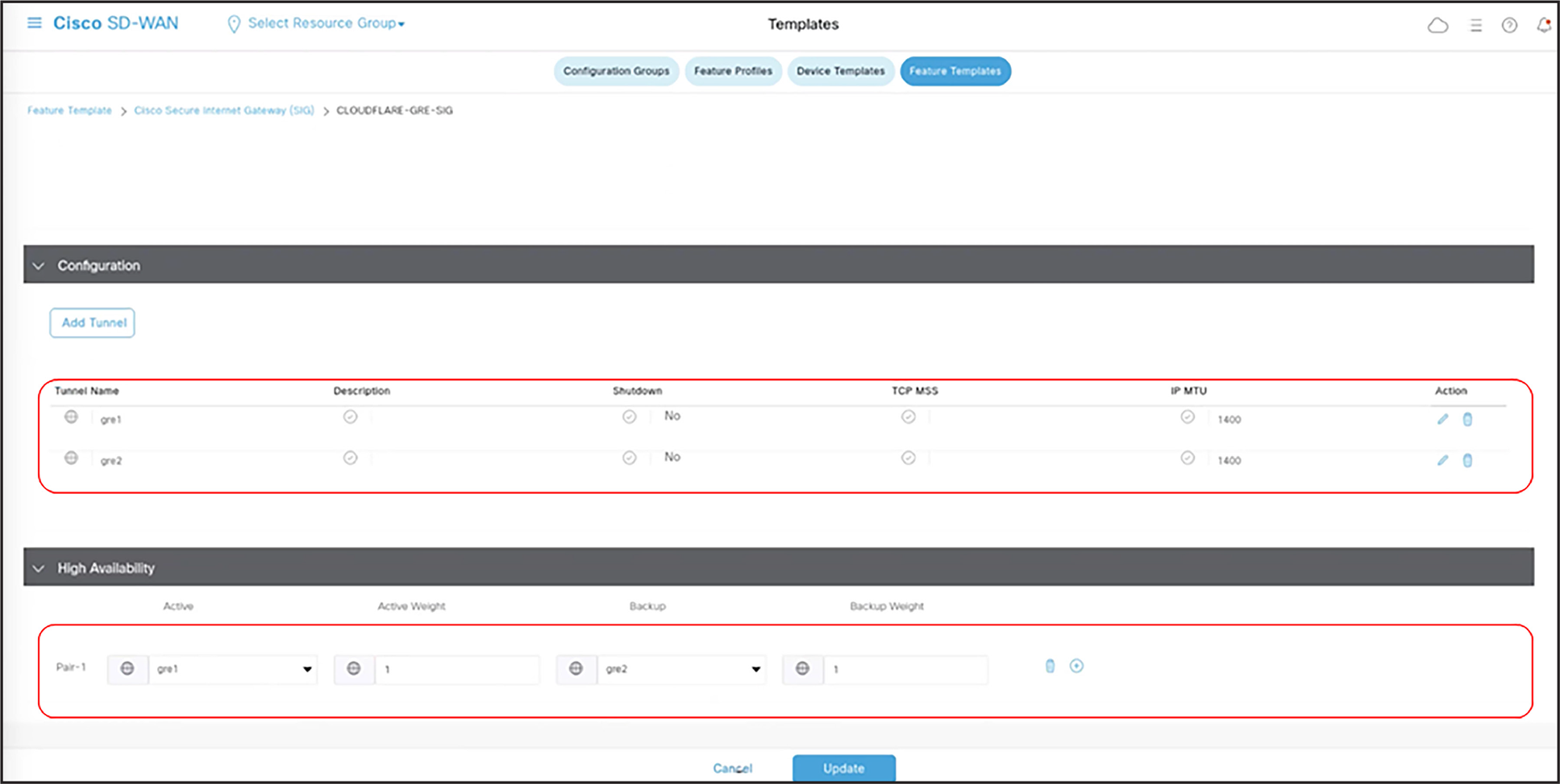Click the No shutdown value for gre1
Image resolution: width=1560 pixels, height=784 pixels.
(672, 416)
